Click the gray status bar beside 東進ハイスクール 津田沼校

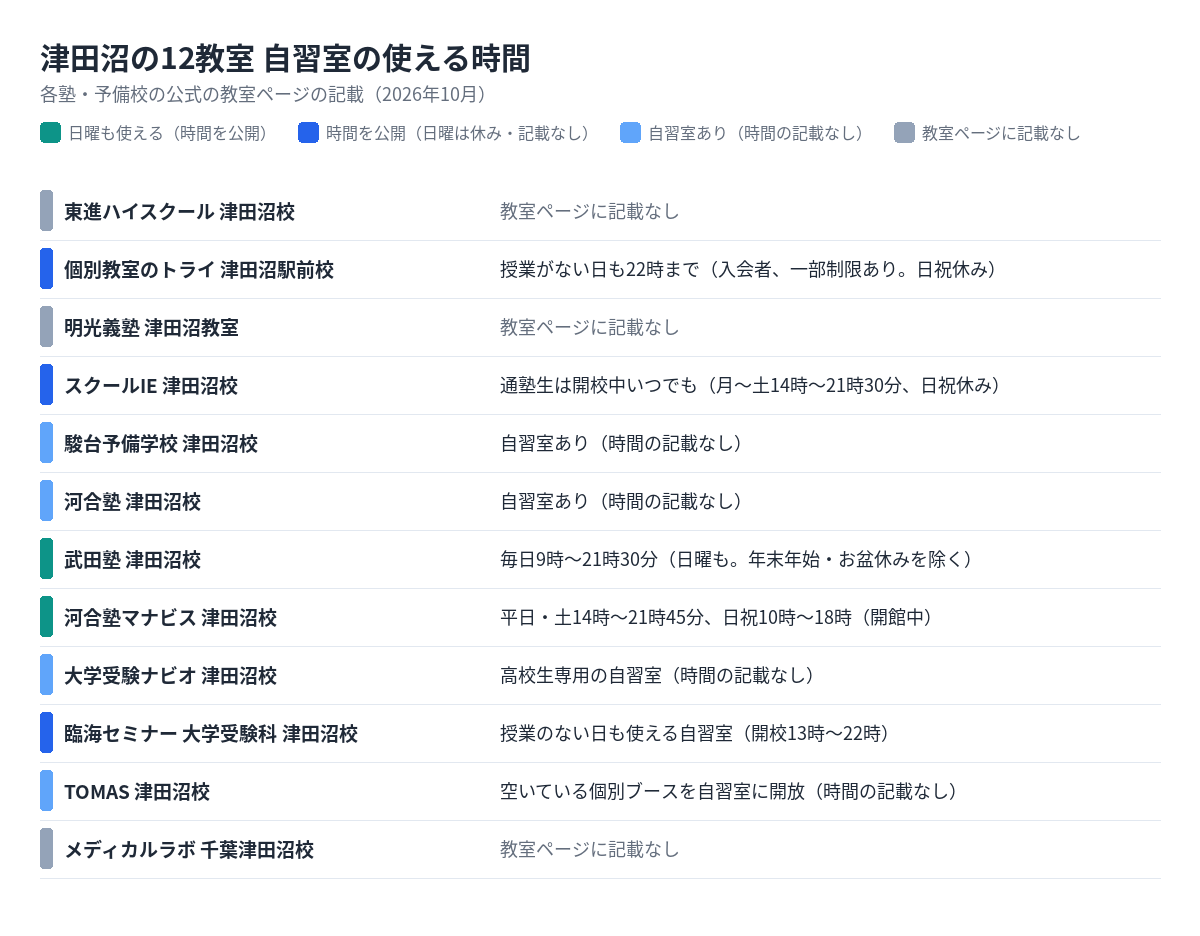46,211
